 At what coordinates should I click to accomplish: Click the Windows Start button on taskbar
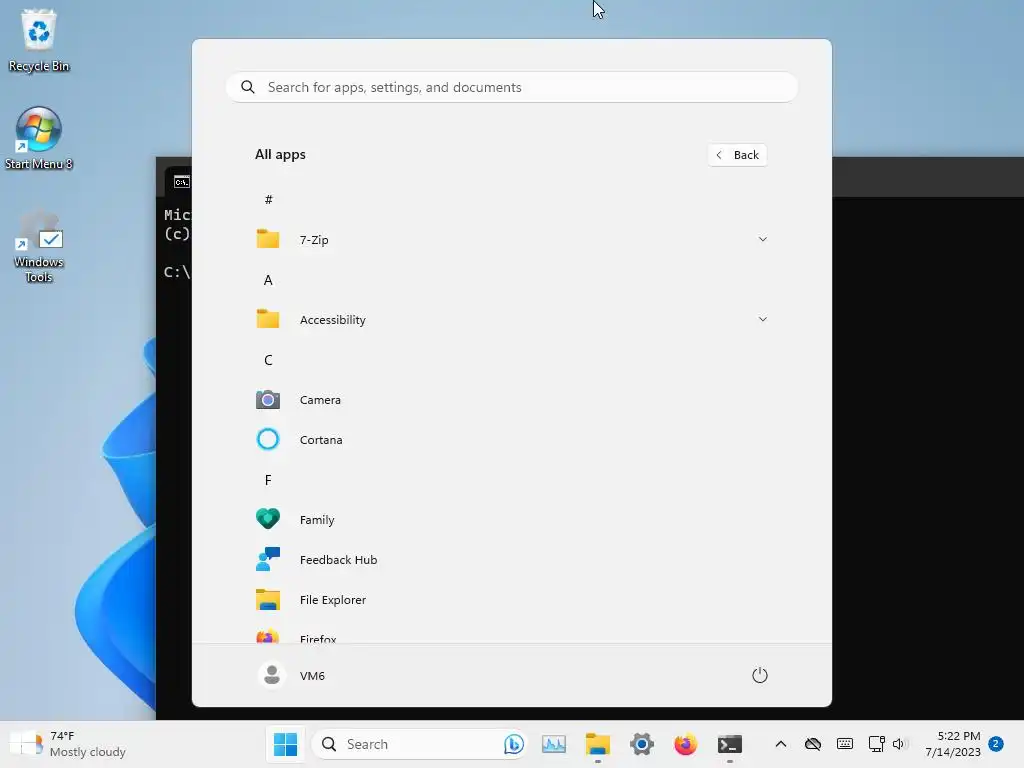pos(285,744)
